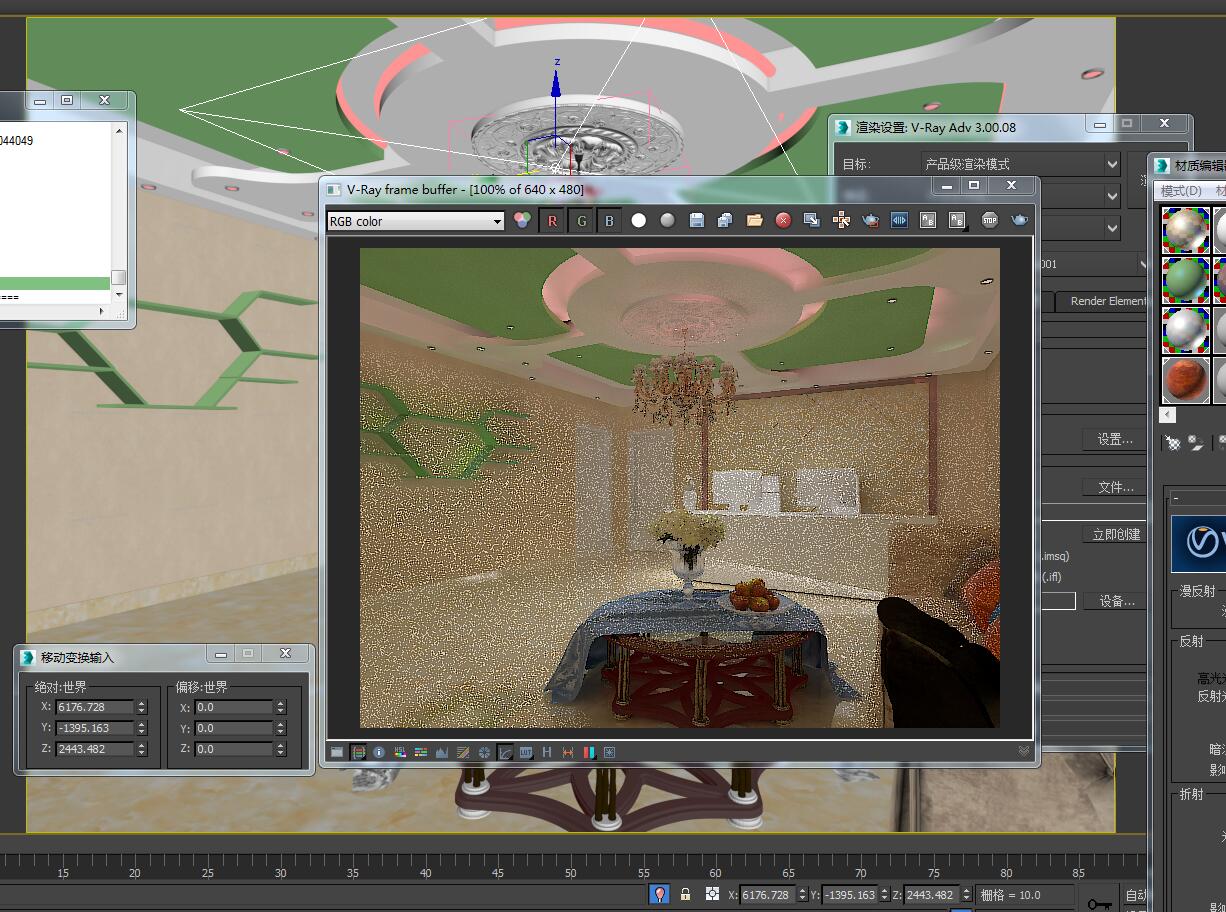The width and height of the screenshot is (1226, 912).
Task: Adjust status bar Z coordinate spinner
Action: tap(967, 895)
